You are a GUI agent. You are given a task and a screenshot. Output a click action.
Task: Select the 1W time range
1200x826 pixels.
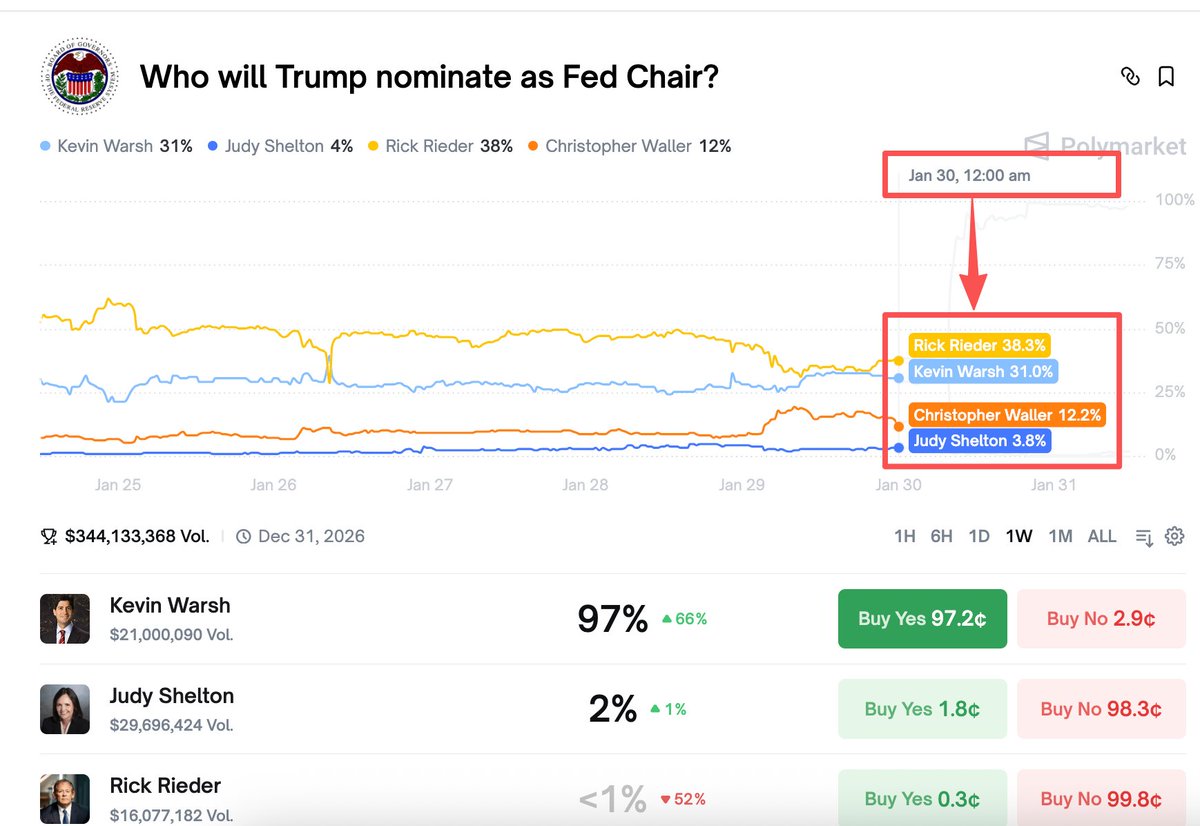coord(1019,536)
